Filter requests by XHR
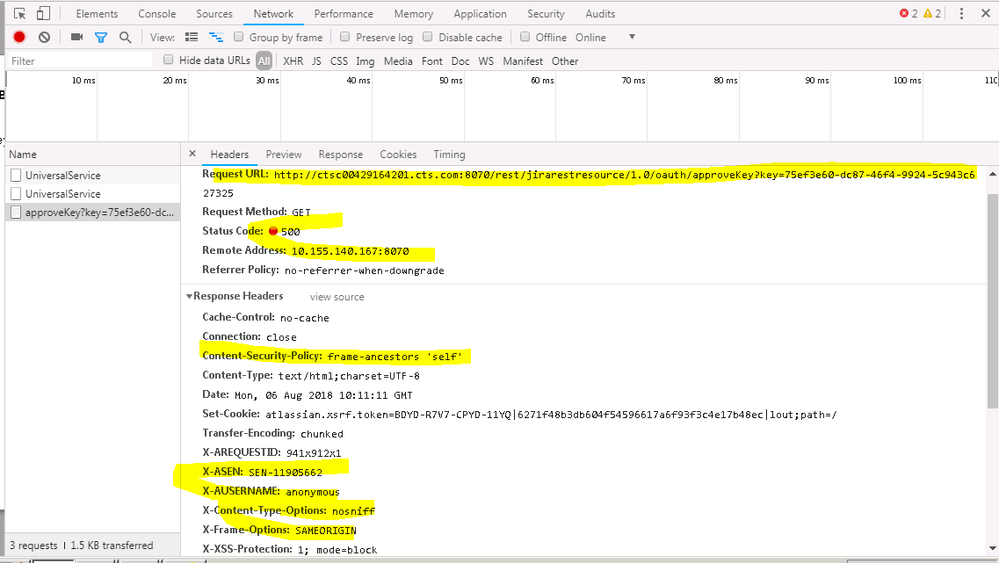999x563 pixels. (x=293, y=61)
